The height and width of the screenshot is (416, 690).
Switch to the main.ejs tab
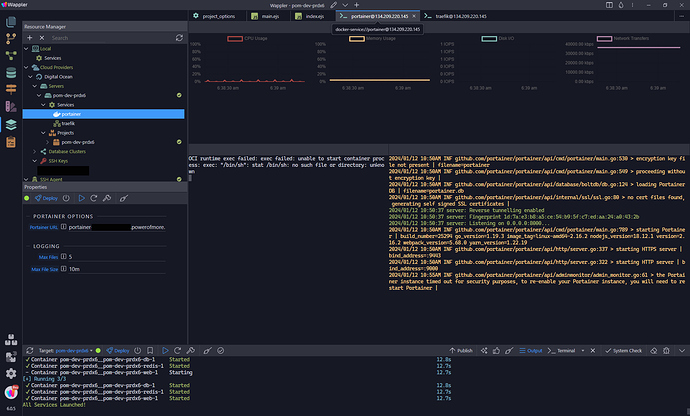click(x=265, y=16)
